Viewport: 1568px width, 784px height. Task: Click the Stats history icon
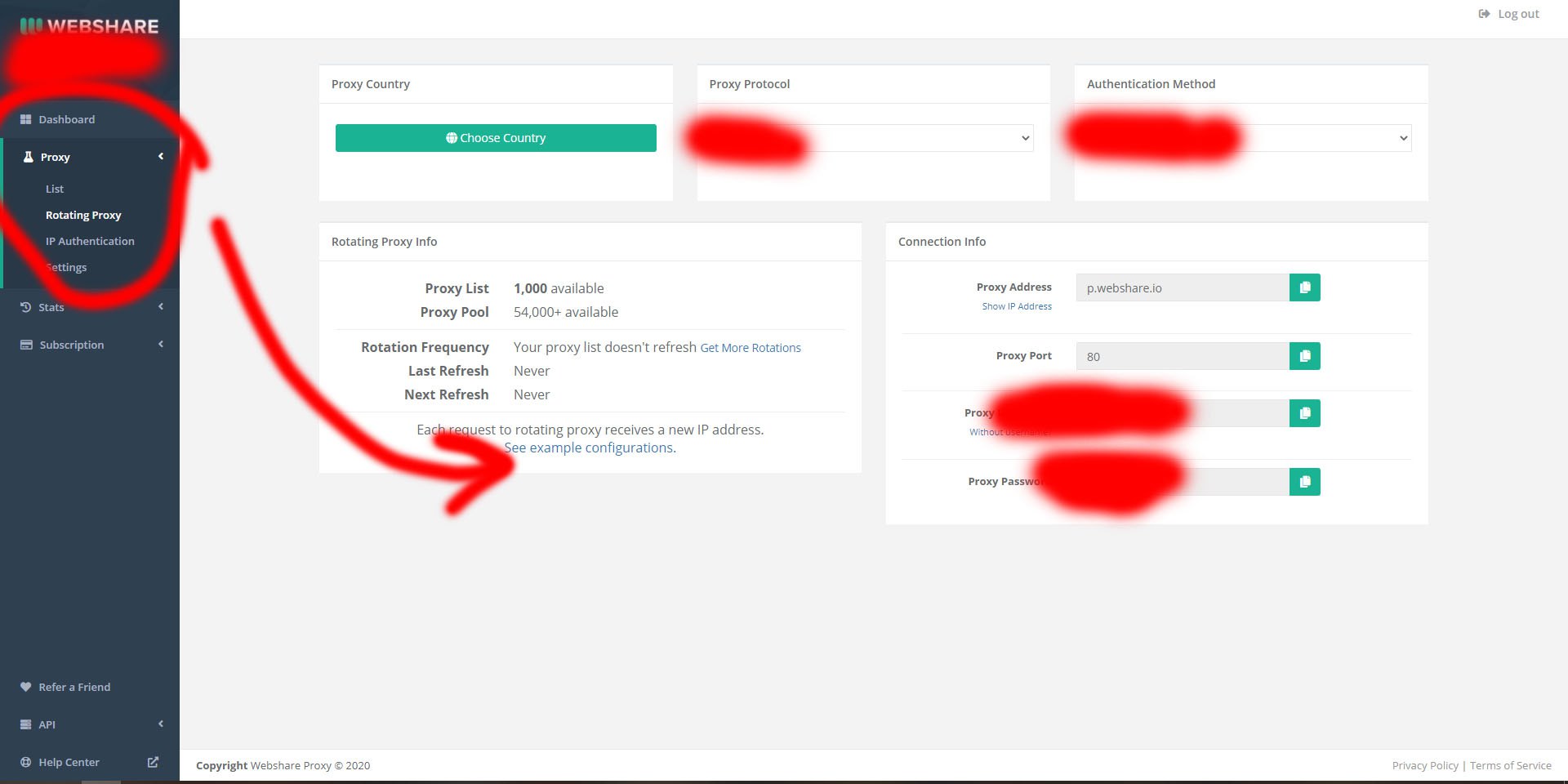pos(25,307)
